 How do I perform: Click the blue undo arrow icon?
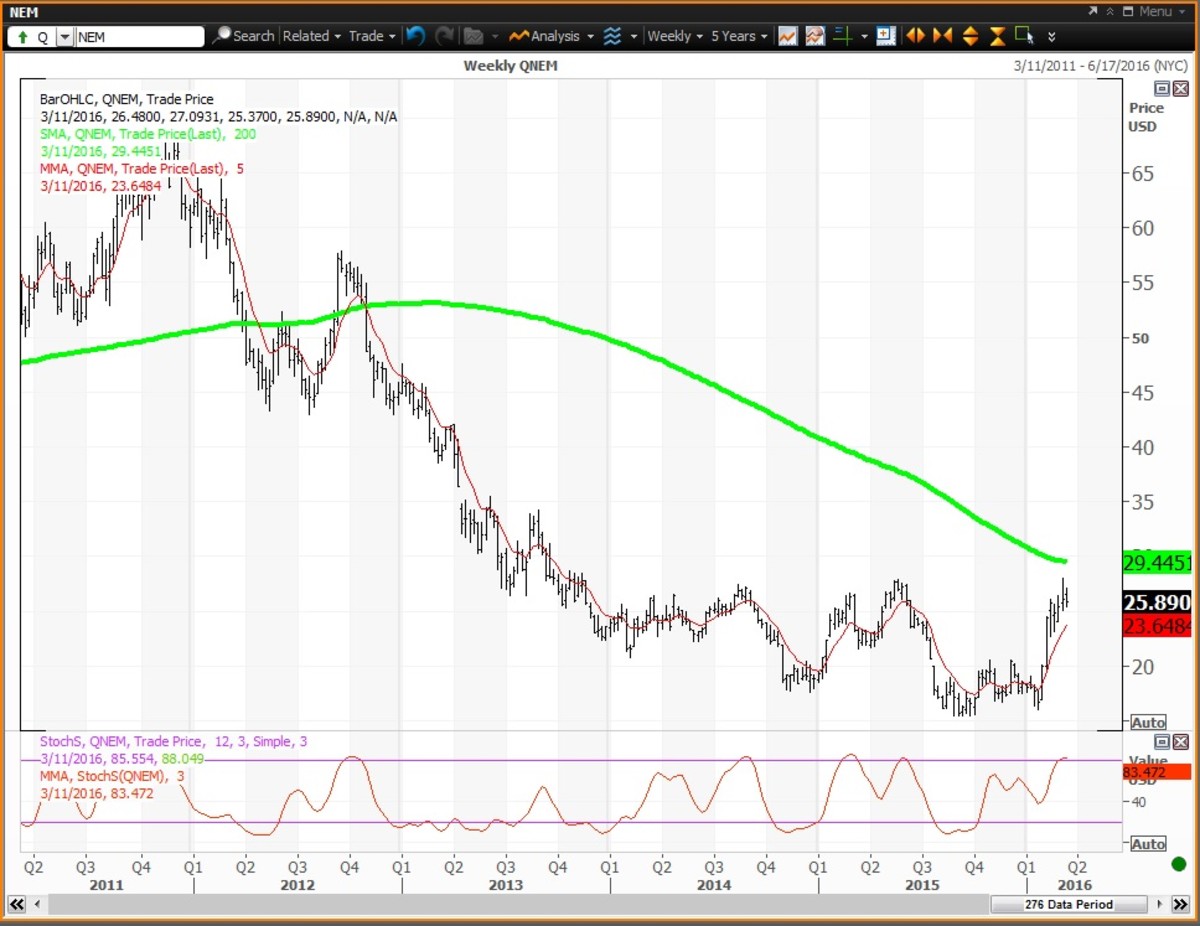416,36
